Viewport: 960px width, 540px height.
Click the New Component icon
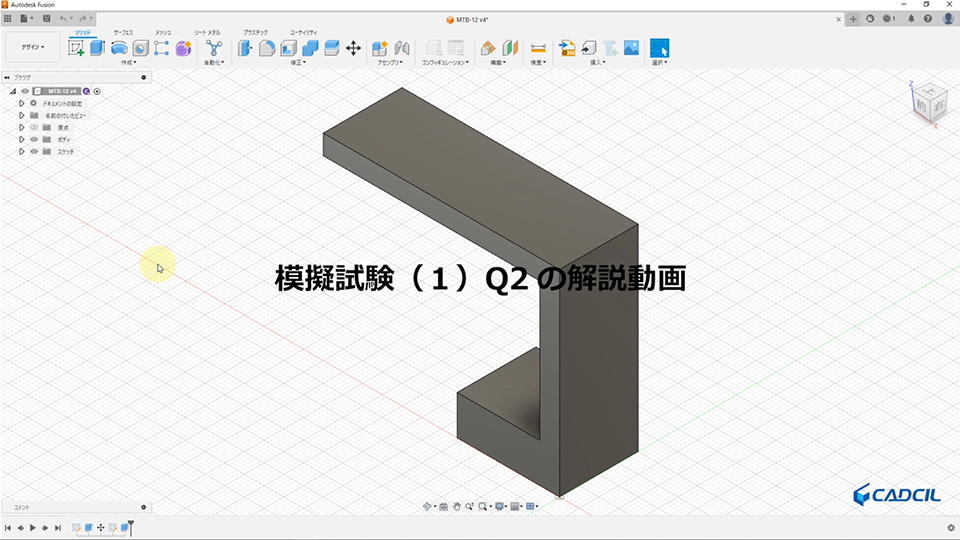pos(380,48)
